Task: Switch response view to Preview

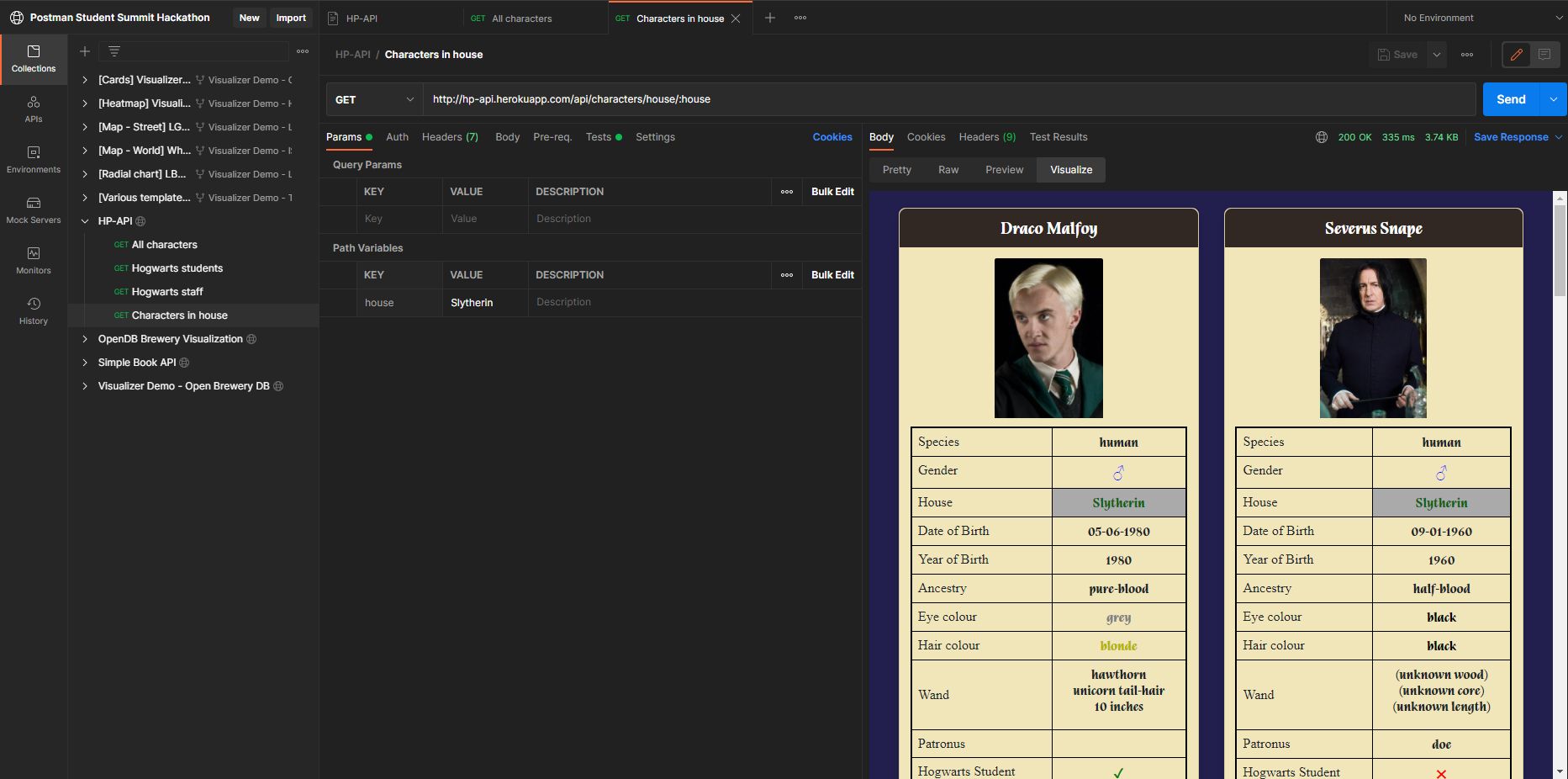Action: [1004, 170]
